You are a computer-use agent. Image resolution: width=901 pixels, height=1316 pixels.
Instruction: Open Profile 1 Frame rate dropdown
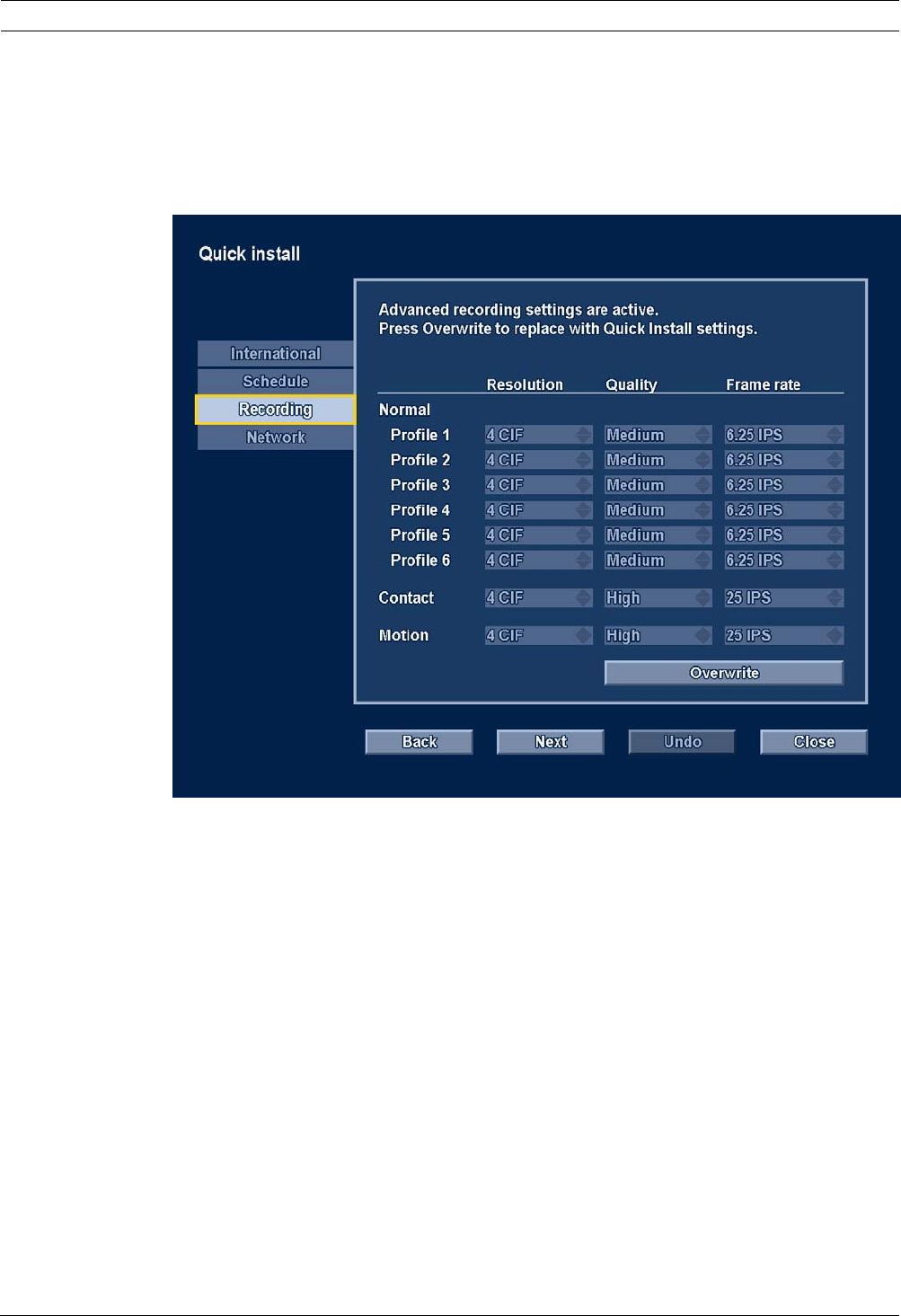[x=784, y=435]
